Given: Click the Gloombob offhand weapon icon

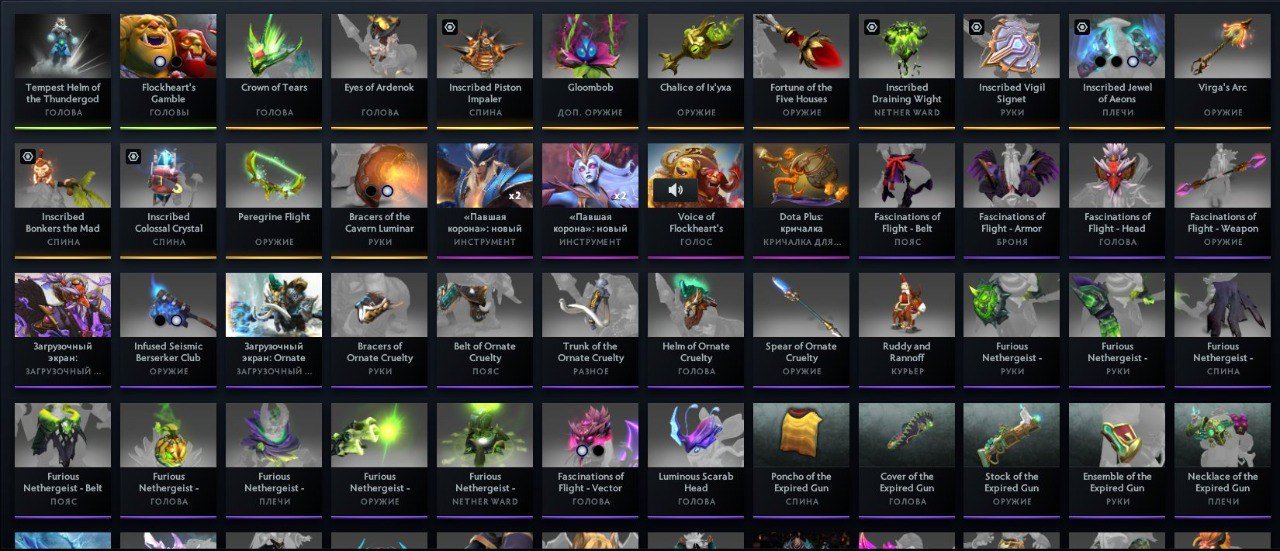Looking at the screenshot, I should coord(590,46).
